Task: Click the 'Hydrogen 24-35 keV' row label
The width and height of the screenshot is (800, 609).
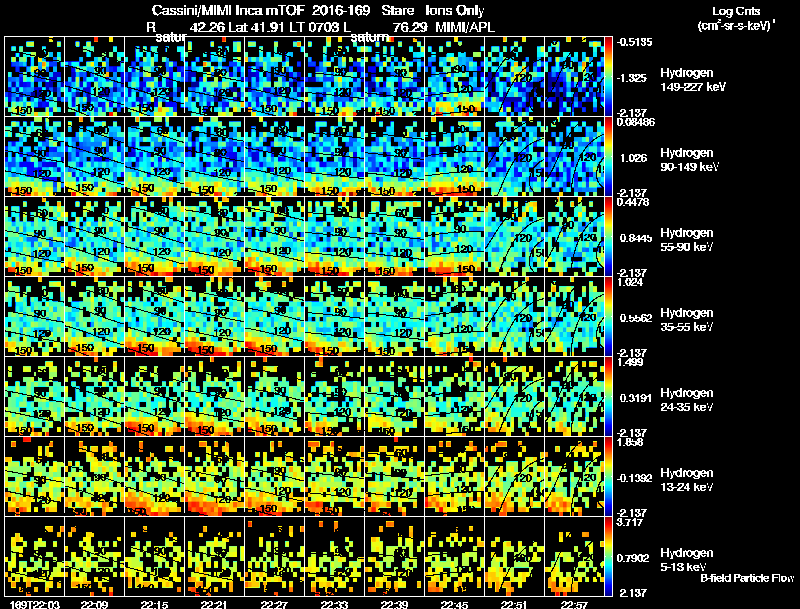Action: [687, 400]
